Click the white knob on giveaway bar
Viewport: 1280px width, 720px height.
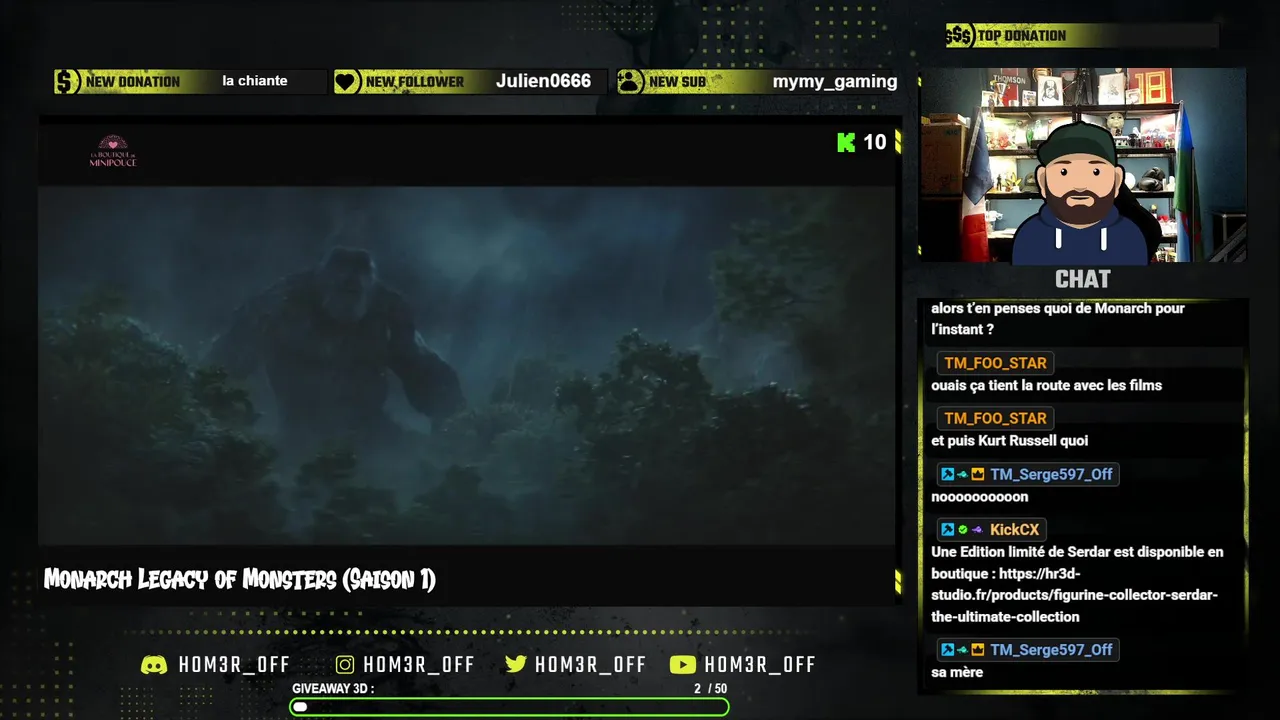(x=300, y=707)
